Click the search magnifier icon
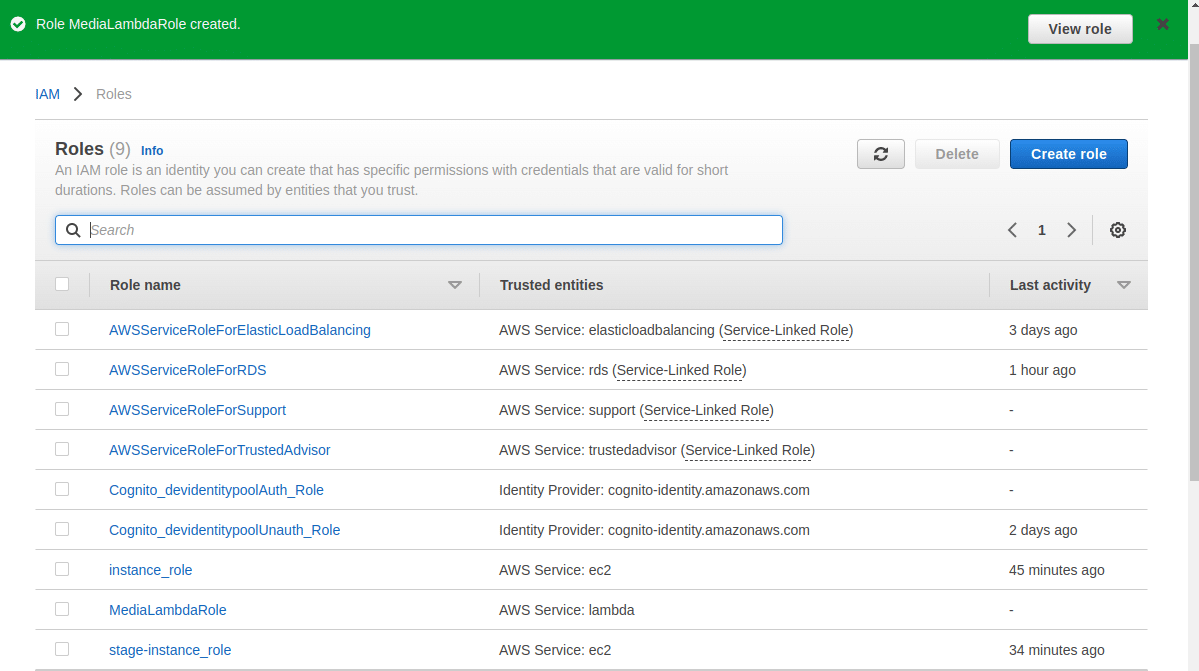1199x671 pixels. [x=73, y=230]
